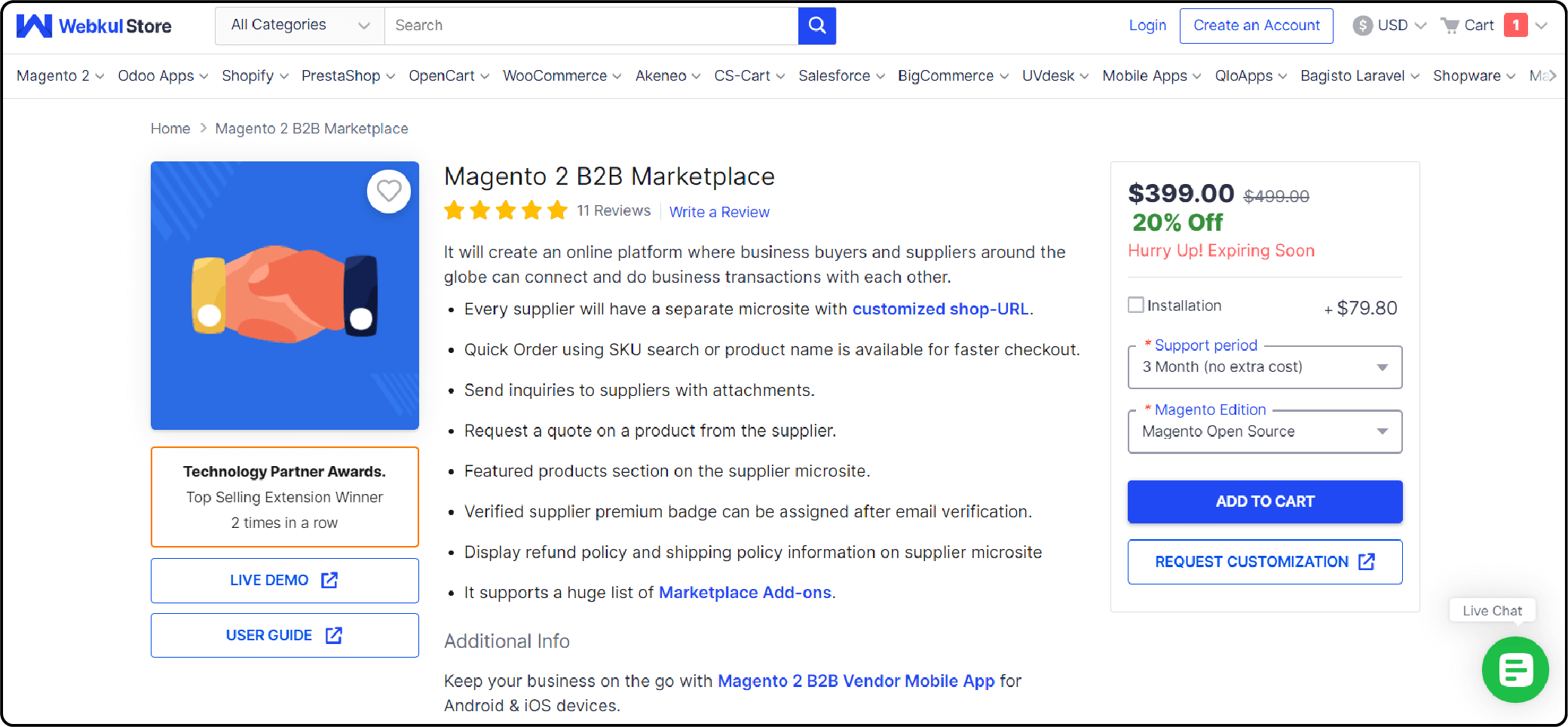Click the USD dollar coin icon
The height and width of the screenshot is (727, 1568).
click(1362, 26)
